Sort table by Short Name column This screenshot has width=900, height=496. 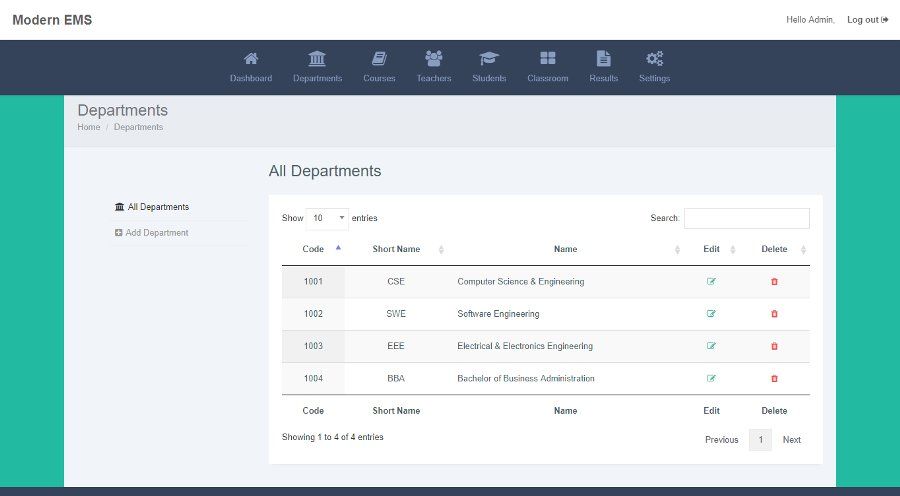[x=397, y=249]
